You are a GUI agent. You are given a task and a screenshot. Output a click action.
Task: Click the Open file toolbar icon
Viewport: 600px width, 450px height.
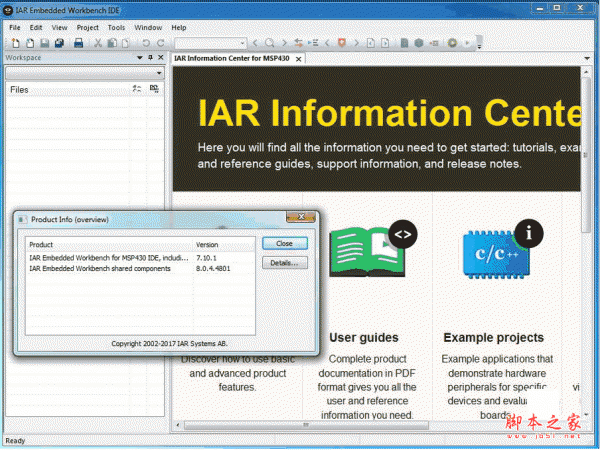click(x=30, y=43)
